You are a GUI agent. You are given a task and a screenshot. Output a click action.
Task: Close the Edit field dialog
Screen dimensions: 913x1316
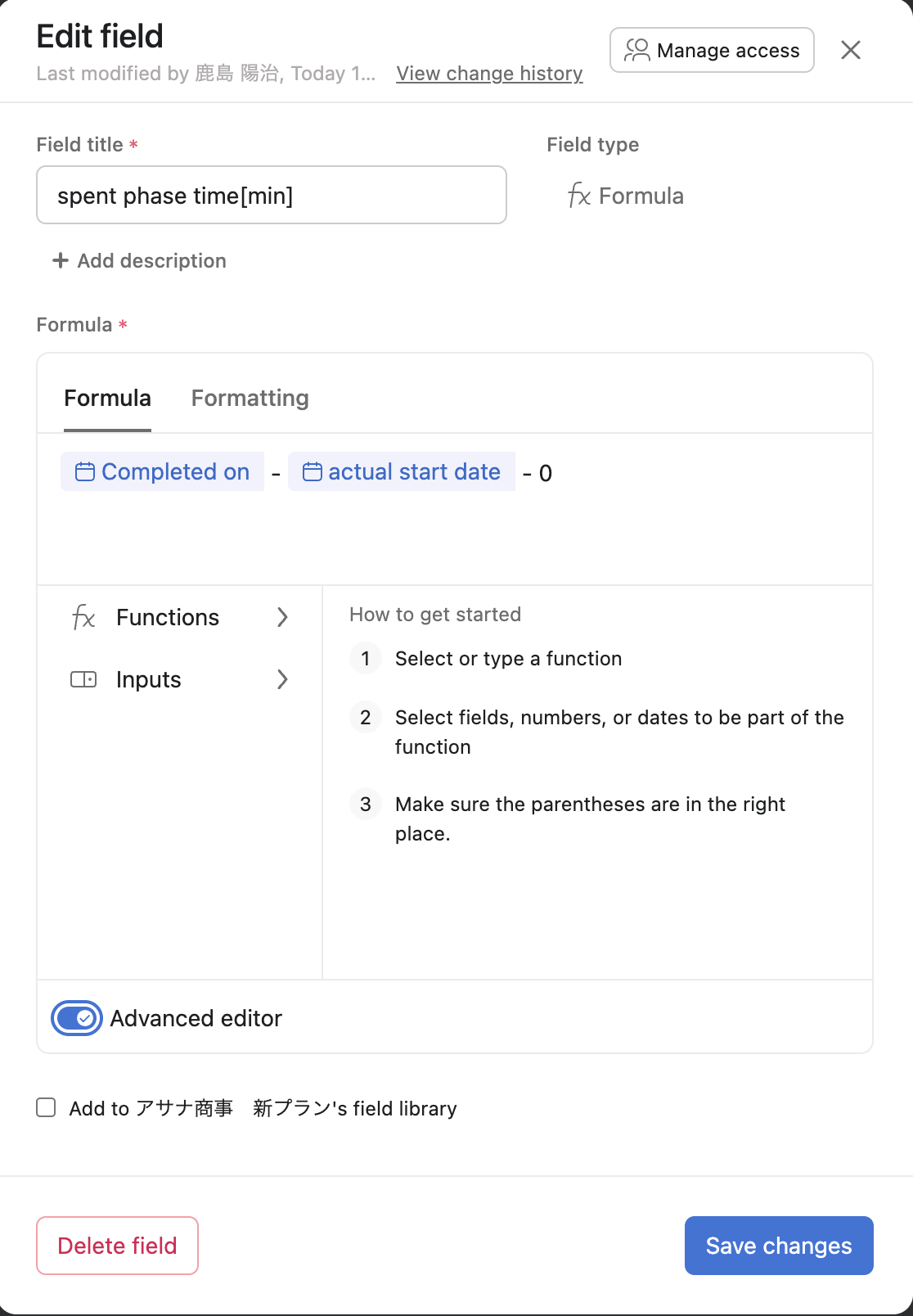pos(851,50)
